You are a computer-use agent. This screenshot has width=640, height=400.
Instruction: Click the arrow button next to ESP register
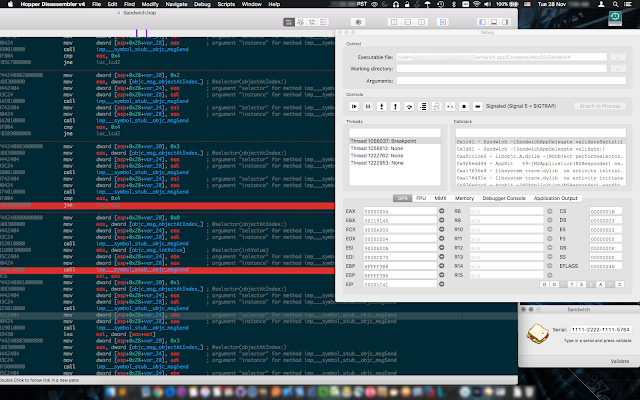coord(441,275)
